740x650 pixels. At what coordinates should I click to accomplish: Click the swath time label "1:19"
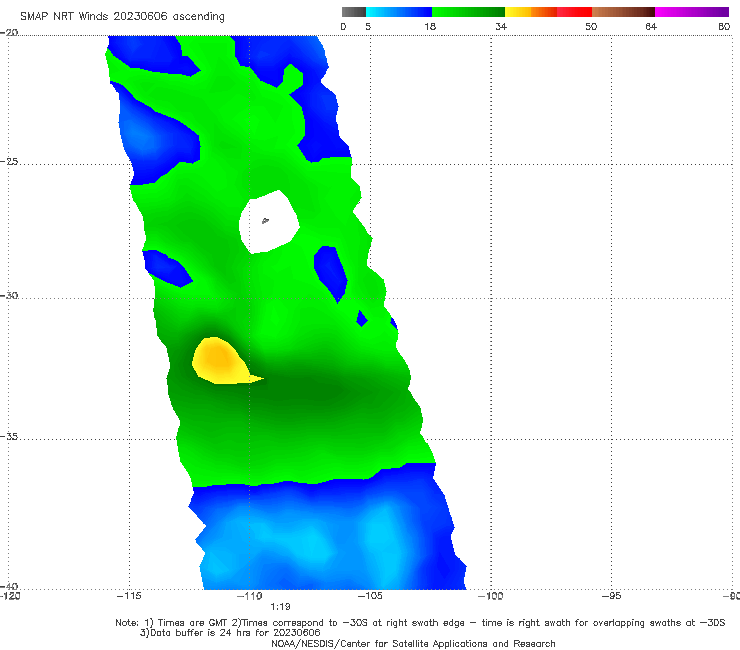click(x=280, y=607)
